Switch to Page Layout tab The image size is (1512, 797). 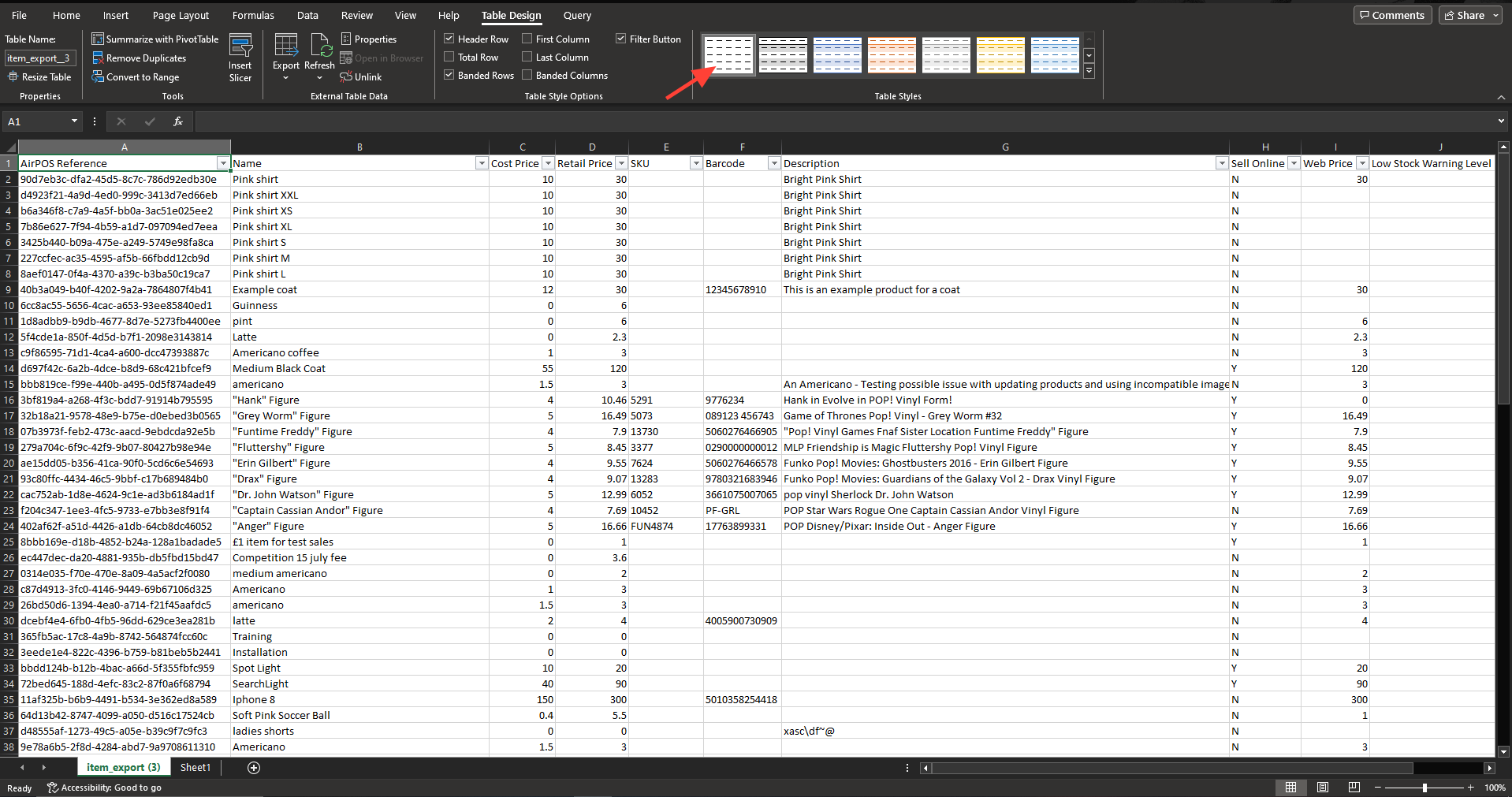(x=181, y=15)
